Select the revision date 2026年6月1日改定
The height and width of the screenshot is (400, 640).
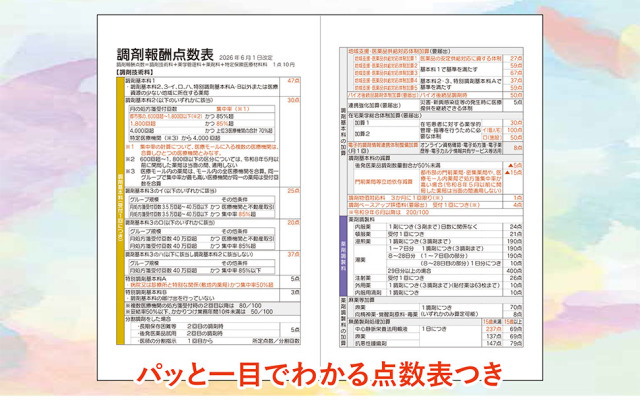(246, 58)
